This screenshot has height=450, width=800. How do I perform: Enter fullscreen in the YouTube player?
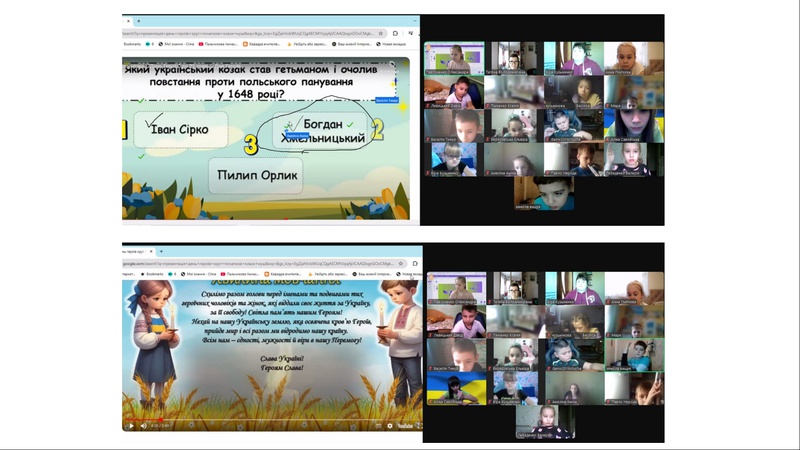coord(418,426)
